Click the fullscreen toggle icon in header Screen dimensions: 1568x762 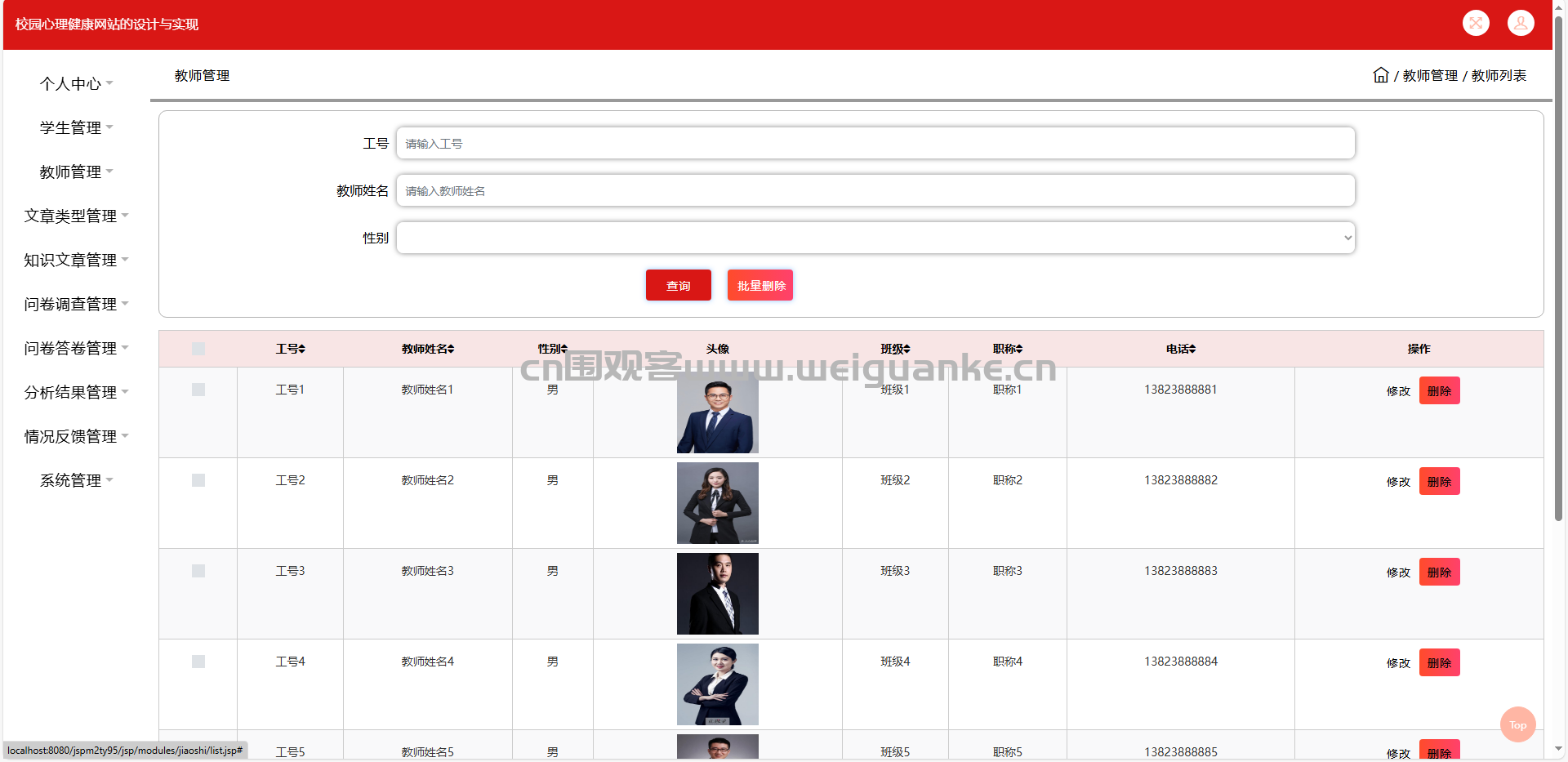[1476, 23]
